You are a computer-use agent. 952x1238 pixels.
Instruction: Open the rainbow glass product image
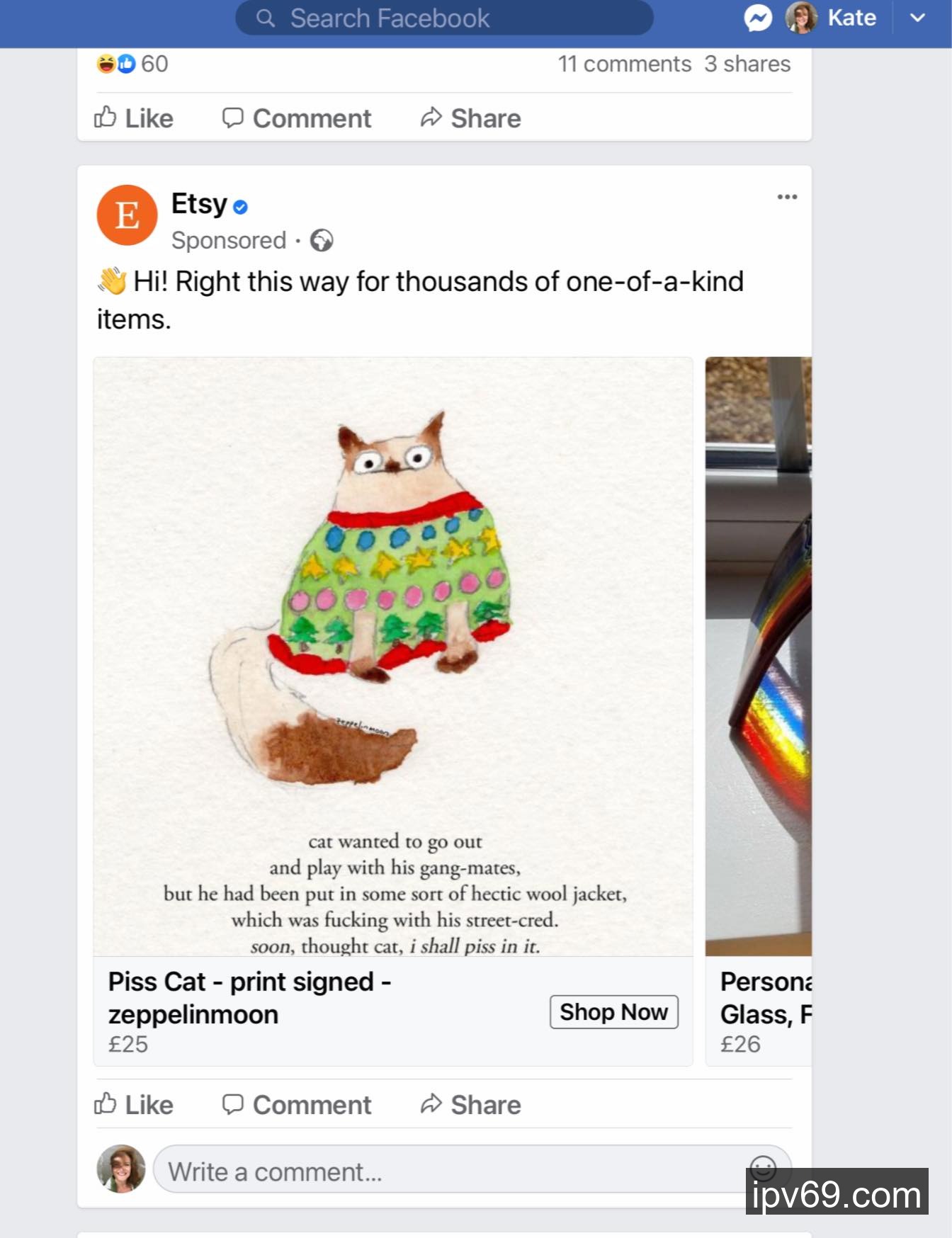759,656
